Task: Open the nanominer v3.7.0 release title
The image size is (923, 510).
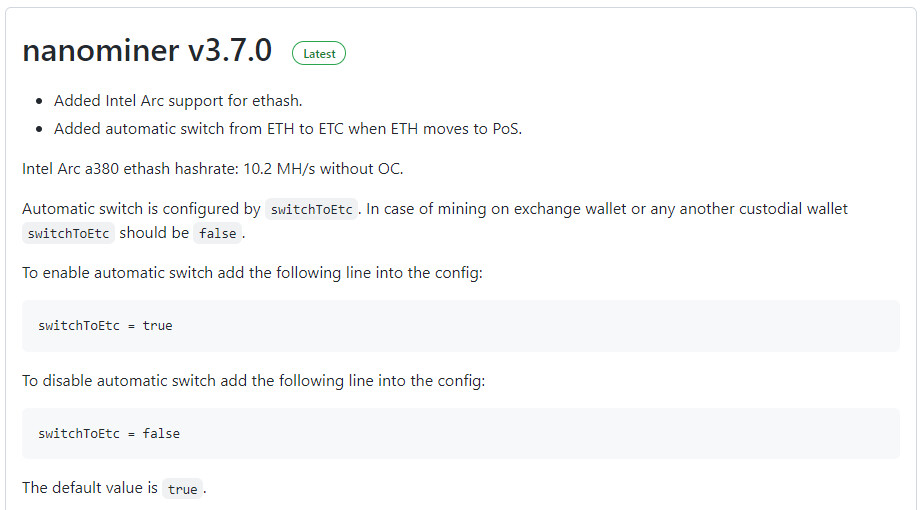Action: click(147, 51)
